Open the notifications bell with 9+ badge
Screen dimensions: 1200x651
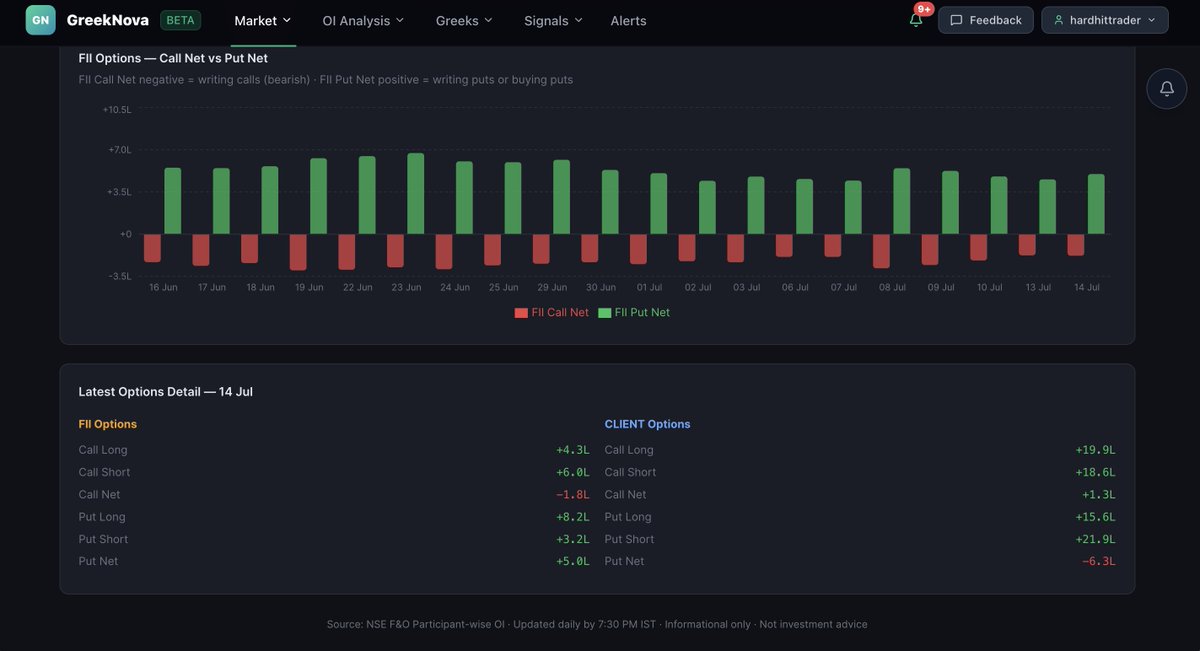pyautogui.click(x=916, y=19)
